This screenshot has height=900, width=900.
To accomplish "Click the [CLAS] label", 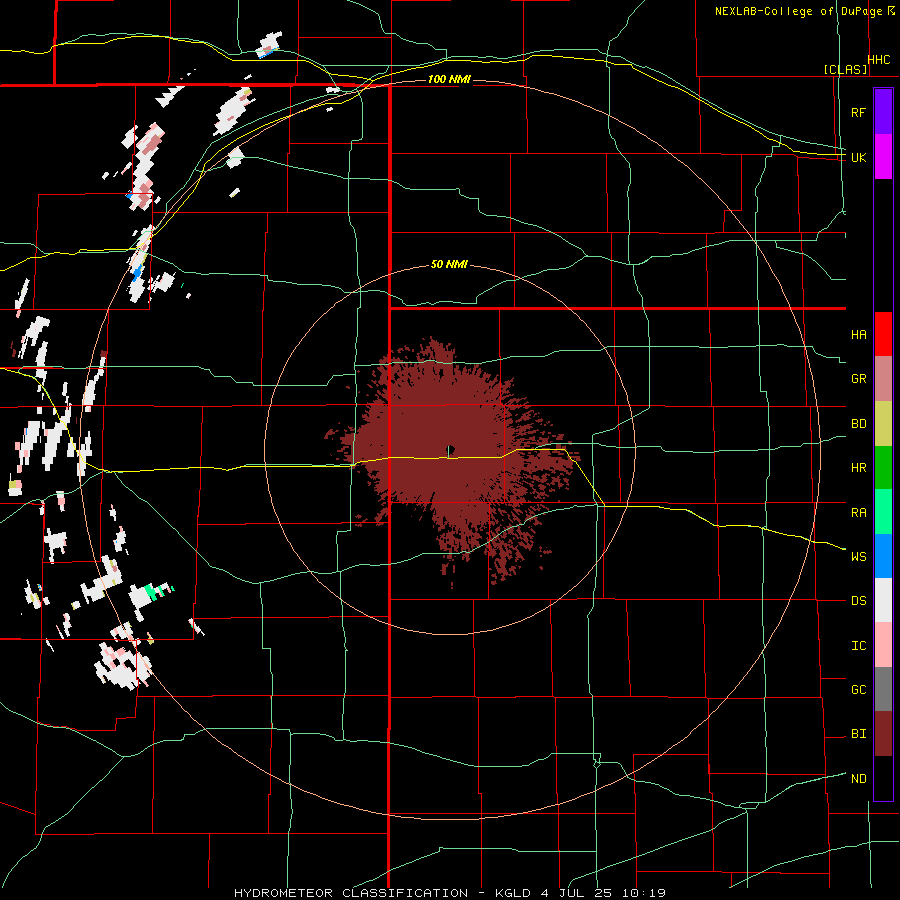I will point(845,70).
